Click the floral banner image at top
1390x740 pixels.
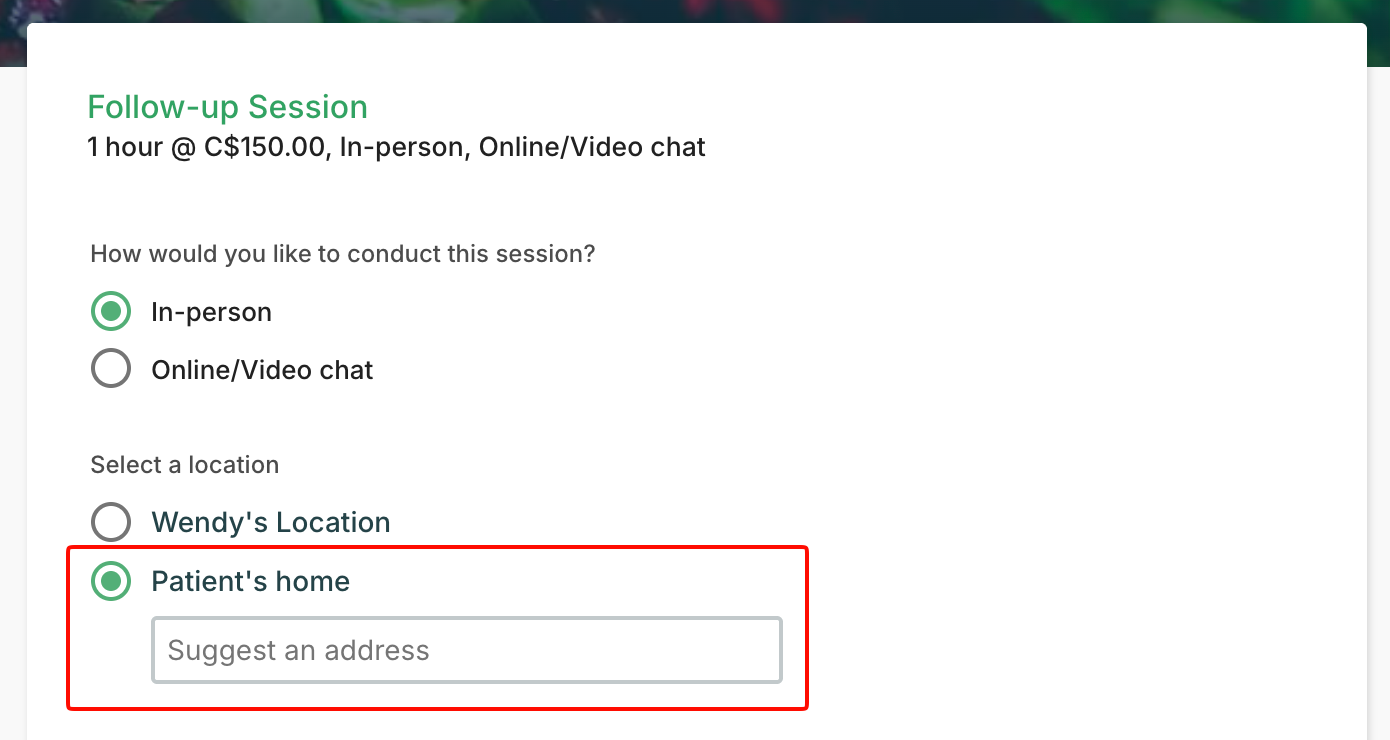pos(695,12)
